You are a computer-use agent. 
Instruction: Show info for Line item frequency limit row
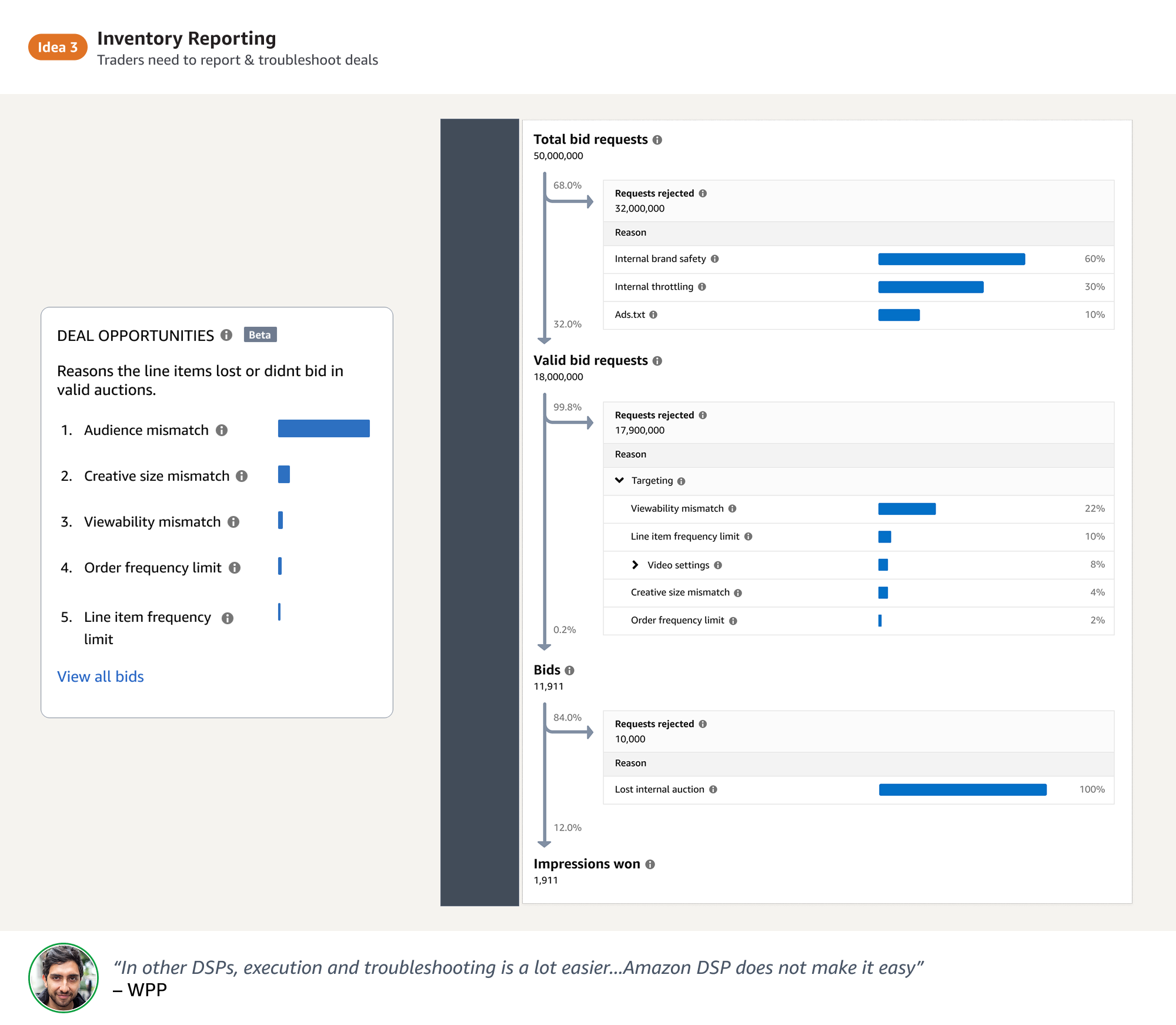(x=749, y=537)
